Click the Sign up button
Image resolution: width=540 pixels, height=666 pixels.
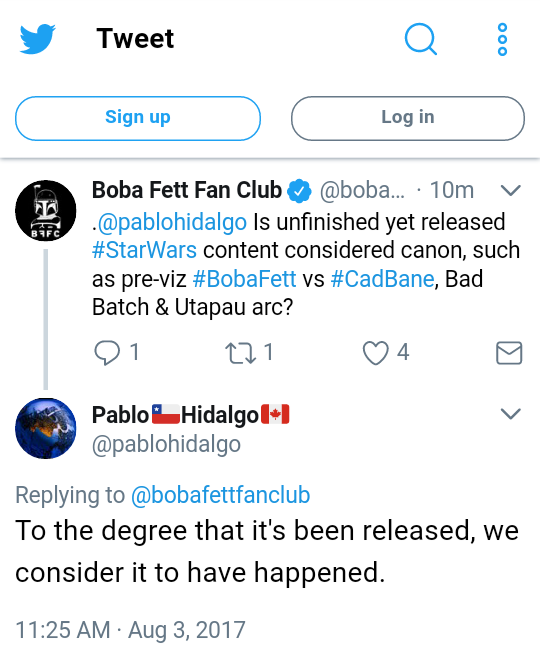[x=138, y=118]
